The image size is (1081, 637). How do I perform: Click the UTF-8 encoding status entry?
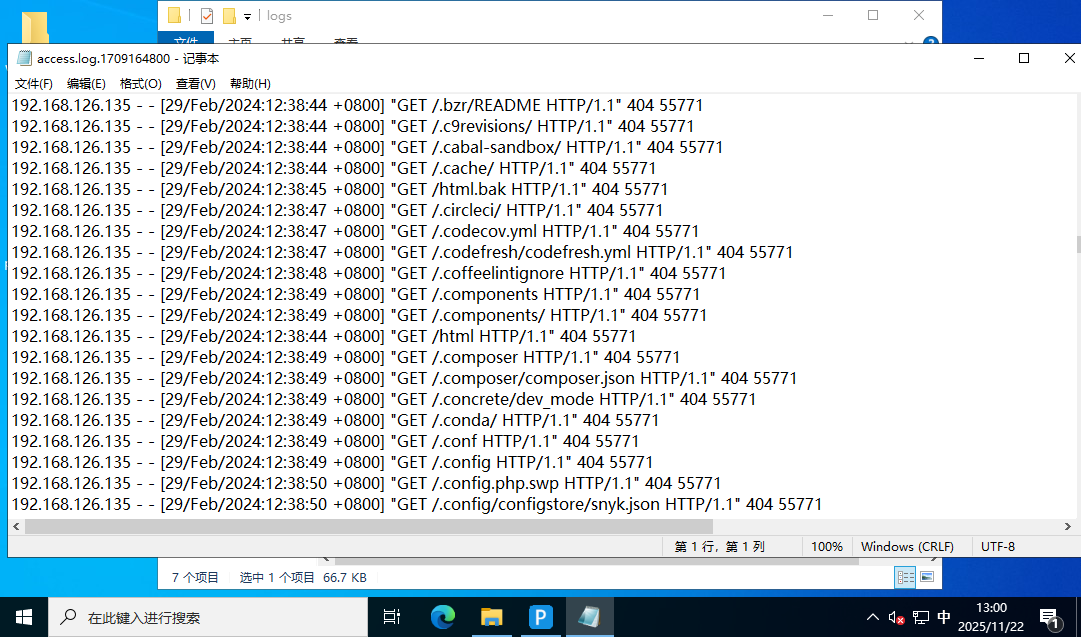pos(998,546)
